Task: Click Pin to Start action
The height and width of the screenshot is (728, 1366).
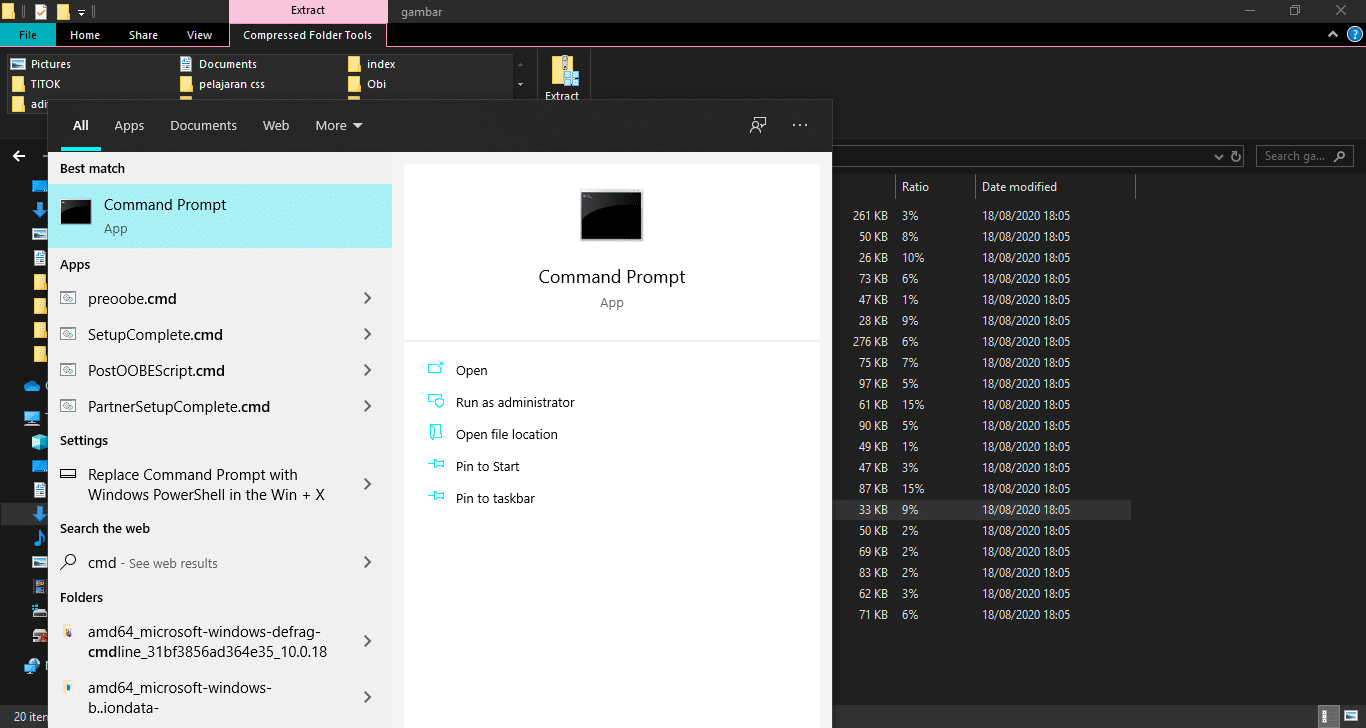Action: click(488, 466)
